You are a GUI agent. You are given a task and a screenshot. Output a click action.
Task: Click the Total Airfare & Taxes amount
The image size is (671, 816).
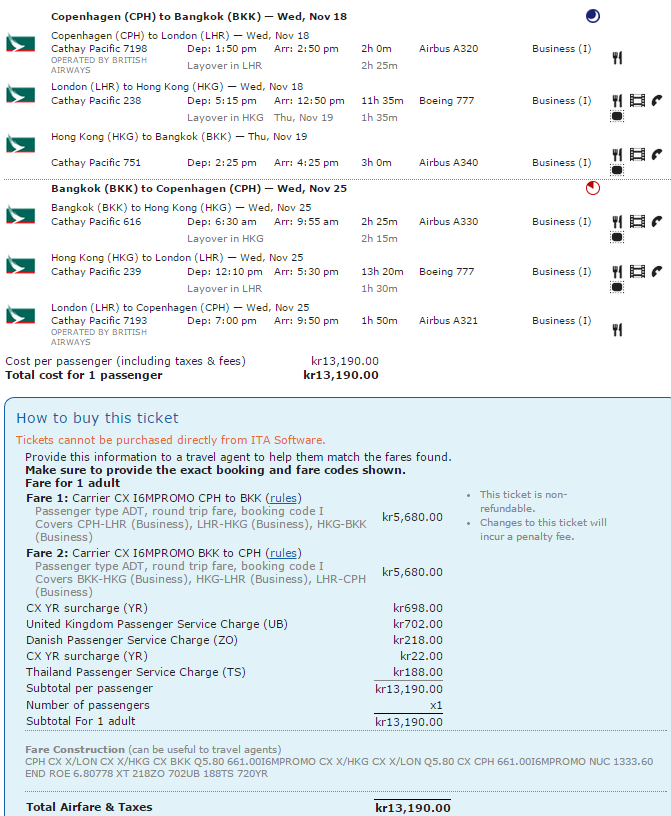click(412, 807)
